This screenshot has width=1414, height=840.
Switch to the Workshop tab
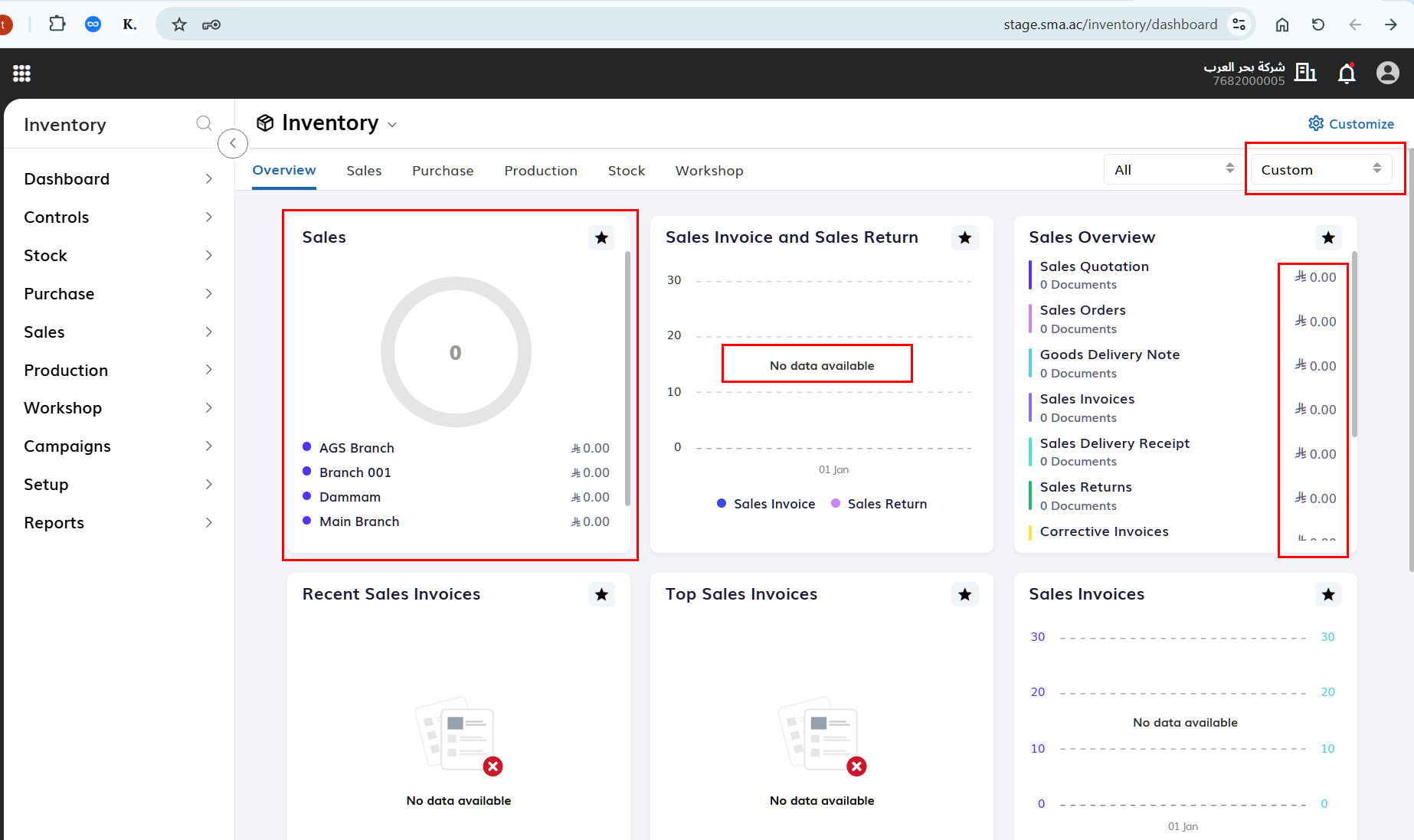(x=709, y=171)
